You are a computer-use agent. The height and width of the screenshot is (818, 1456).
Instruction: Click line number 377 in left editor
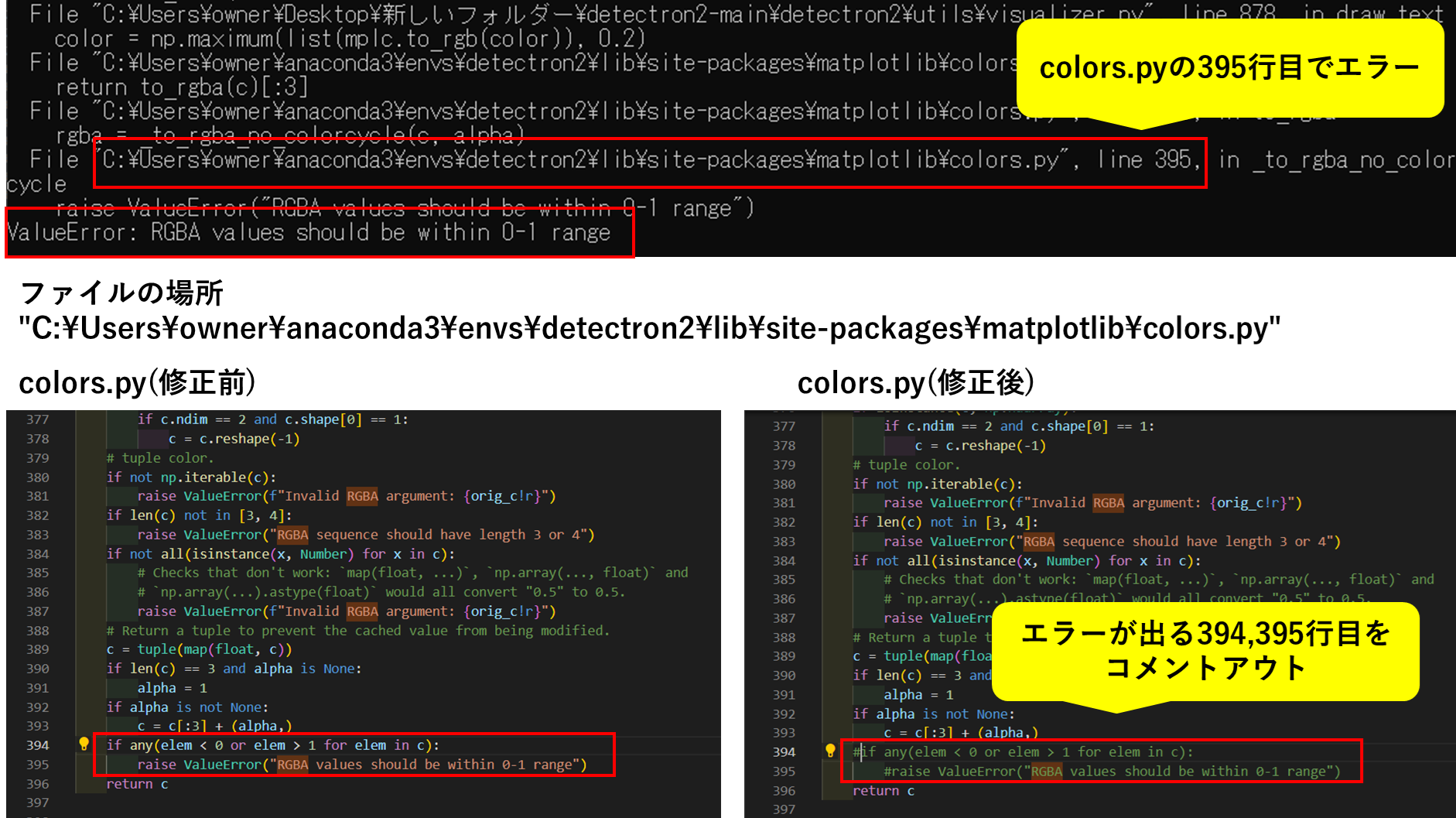(x=37, y=419)
